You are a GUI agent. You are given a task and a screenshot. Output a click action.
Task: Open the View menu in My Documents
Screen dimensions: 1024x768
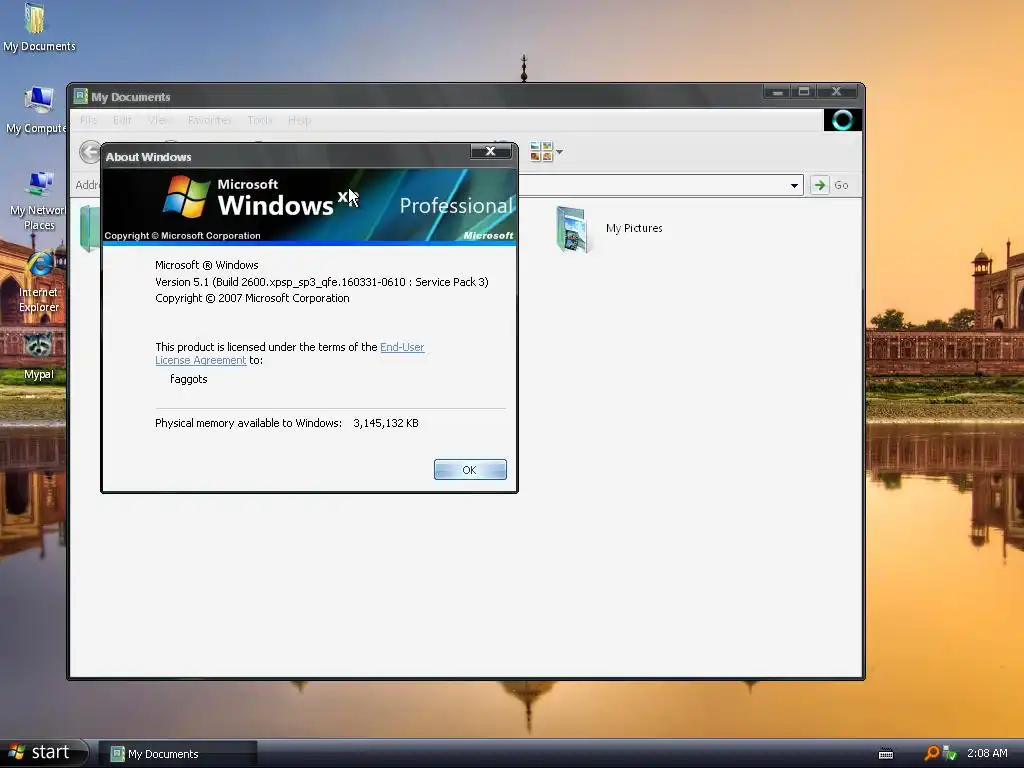tap(159, 120)
